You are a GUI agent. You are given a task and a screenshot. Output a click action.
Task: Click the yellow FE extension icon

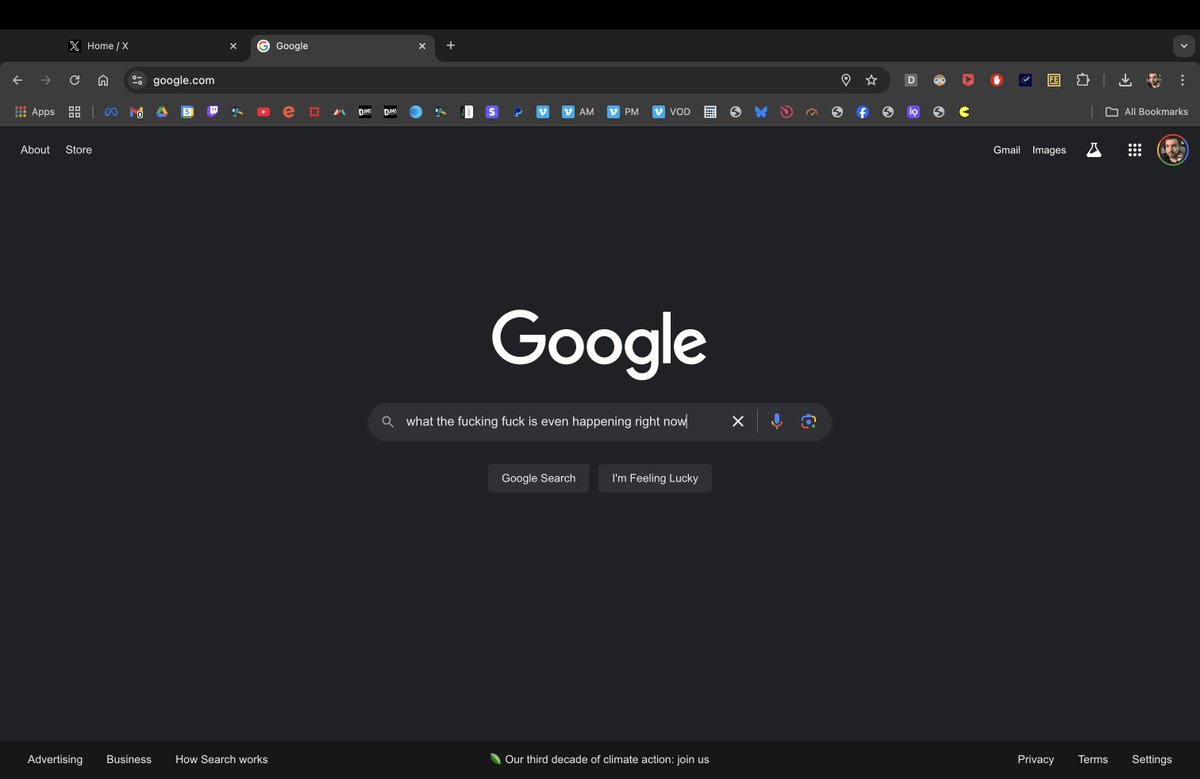[1054, 80]
